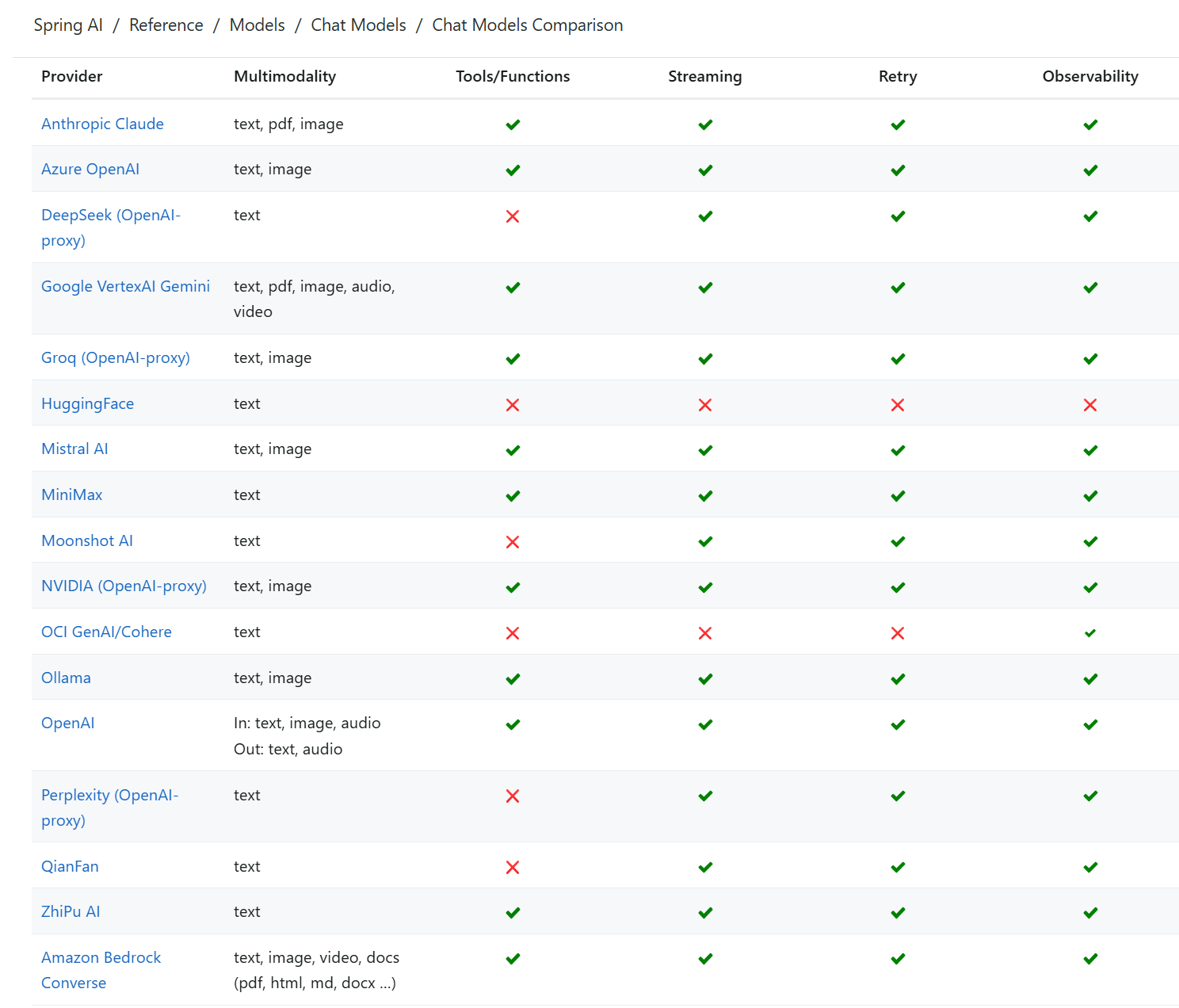Click Anthropic Claude's check under Observability
Screen dimensions: 1179x1008
click(x=1090, y=124)
